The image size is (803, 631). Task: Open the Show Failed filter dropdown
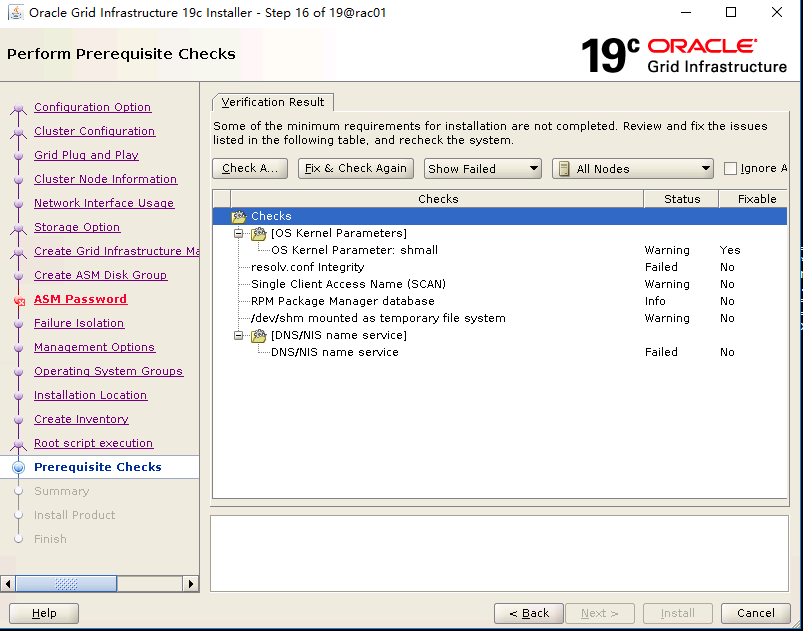click(x=482, y=169)
